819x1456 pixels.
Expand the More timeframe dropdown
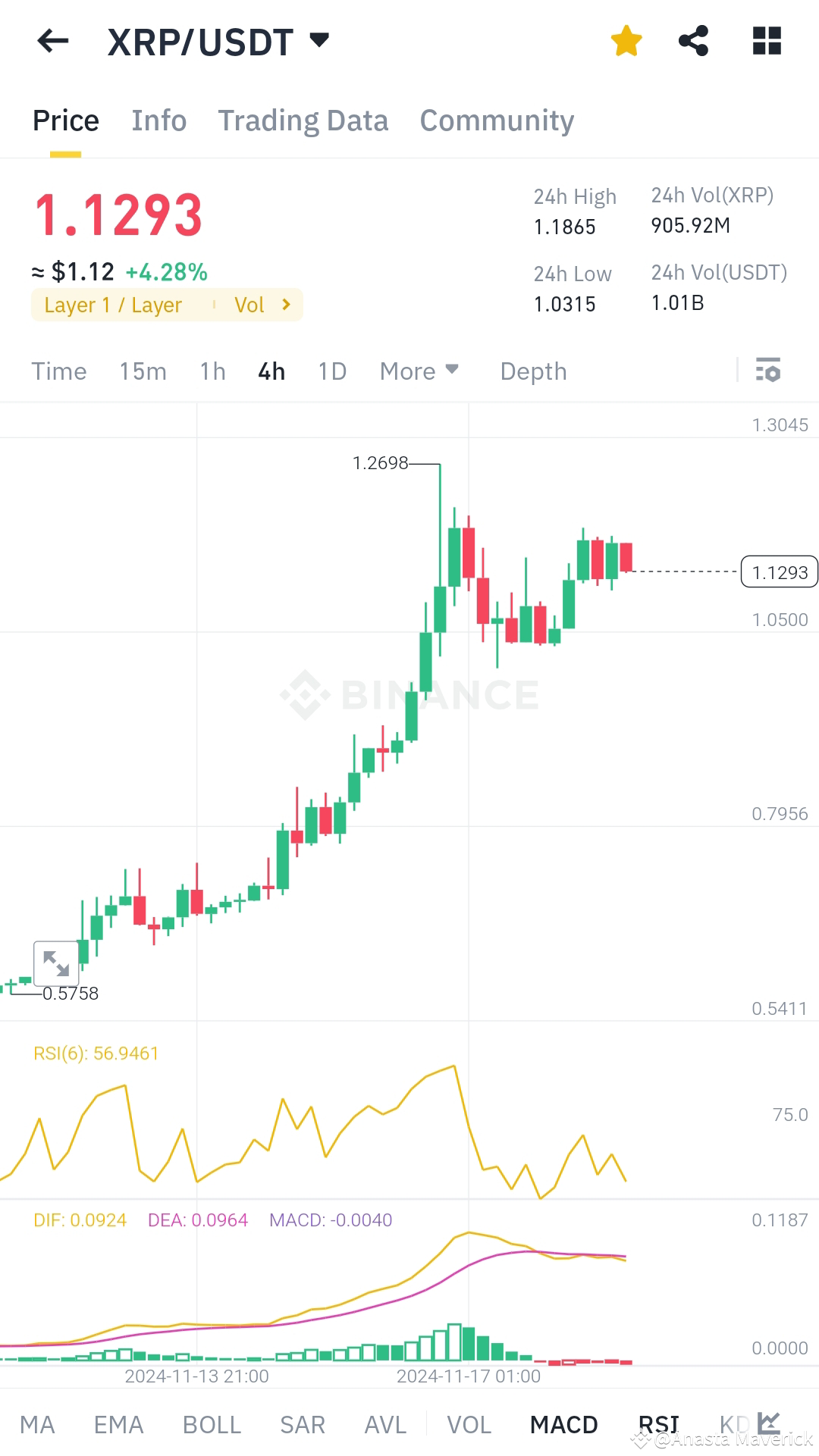point(419,371)
